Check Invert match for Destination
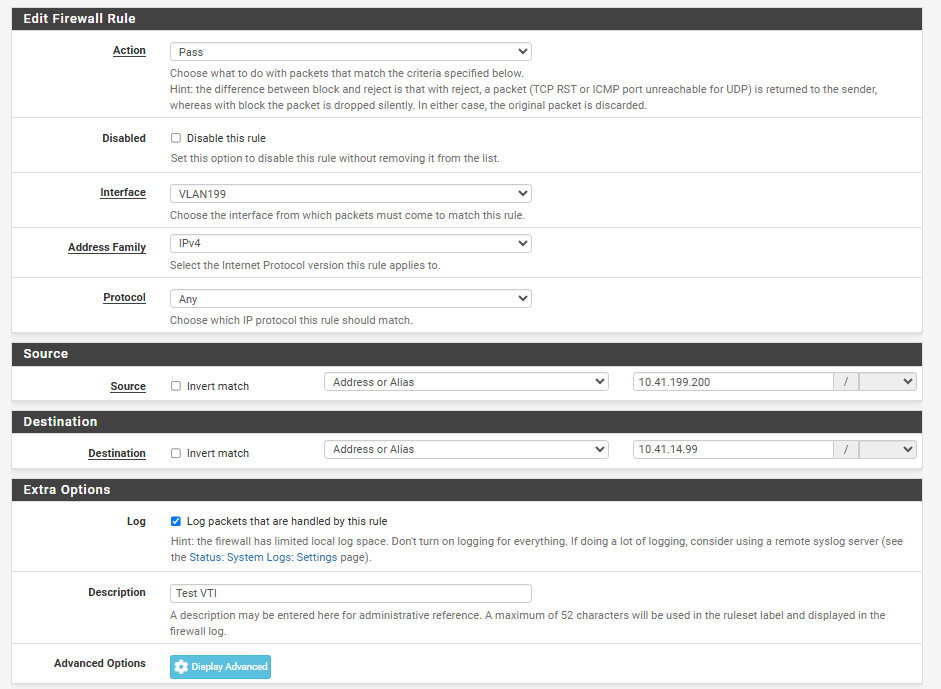The width and height of the screenshot is (941, 689). 176,453
